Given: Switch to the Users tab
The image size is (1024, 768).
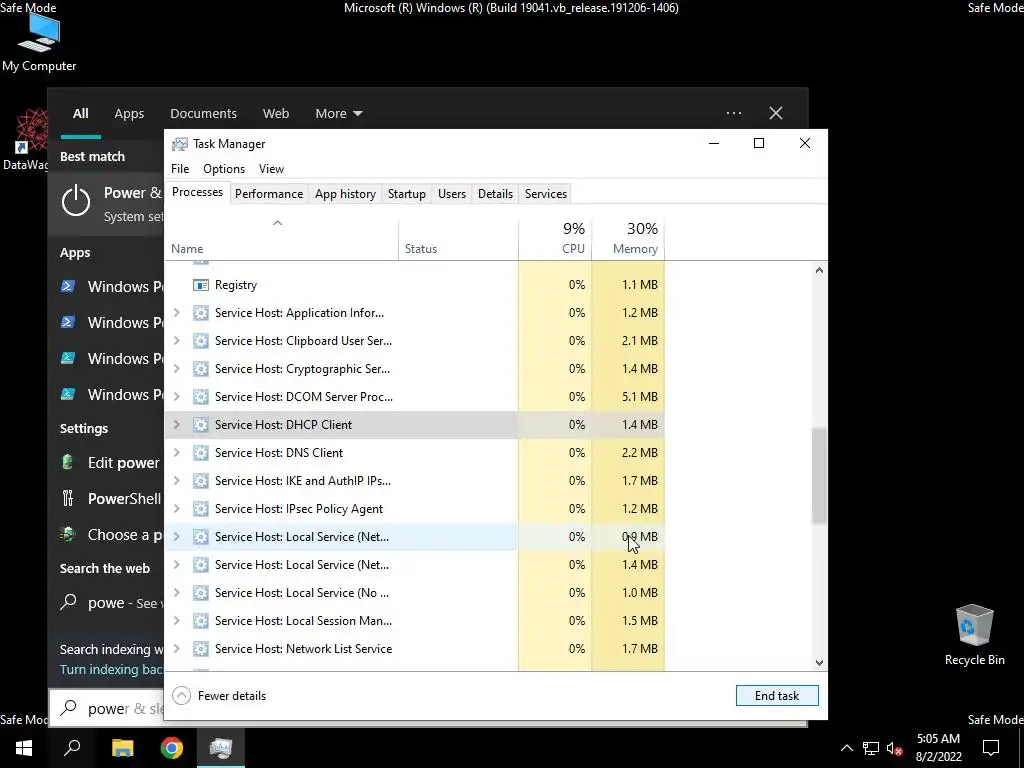Looking at the screenshot, I should pyautogui.click(x=452, y=194).
